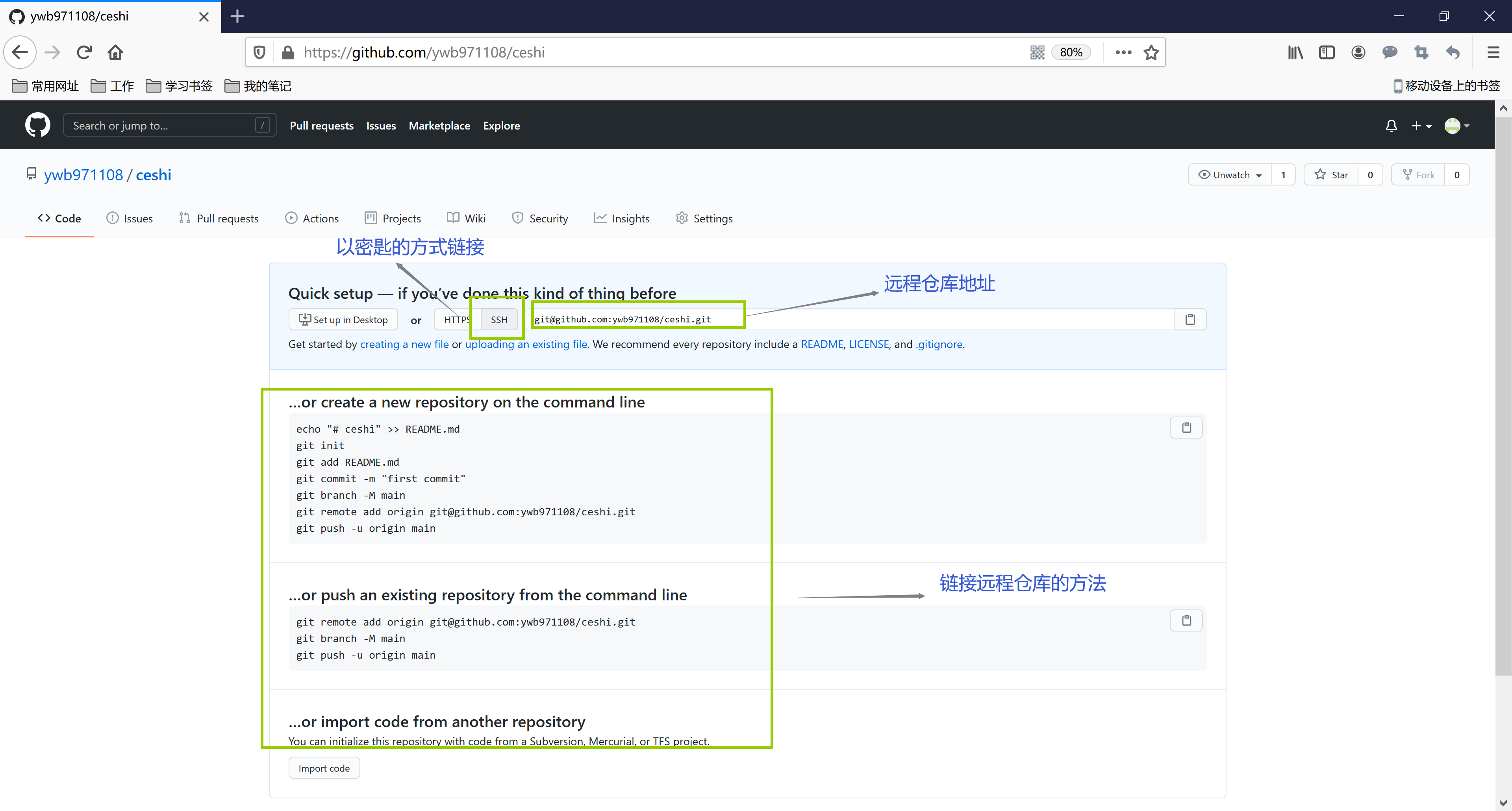The image size is (1512, 811).
Task: Click the undo arrow toolbar icon
Action: click(x=1453, y=52)
